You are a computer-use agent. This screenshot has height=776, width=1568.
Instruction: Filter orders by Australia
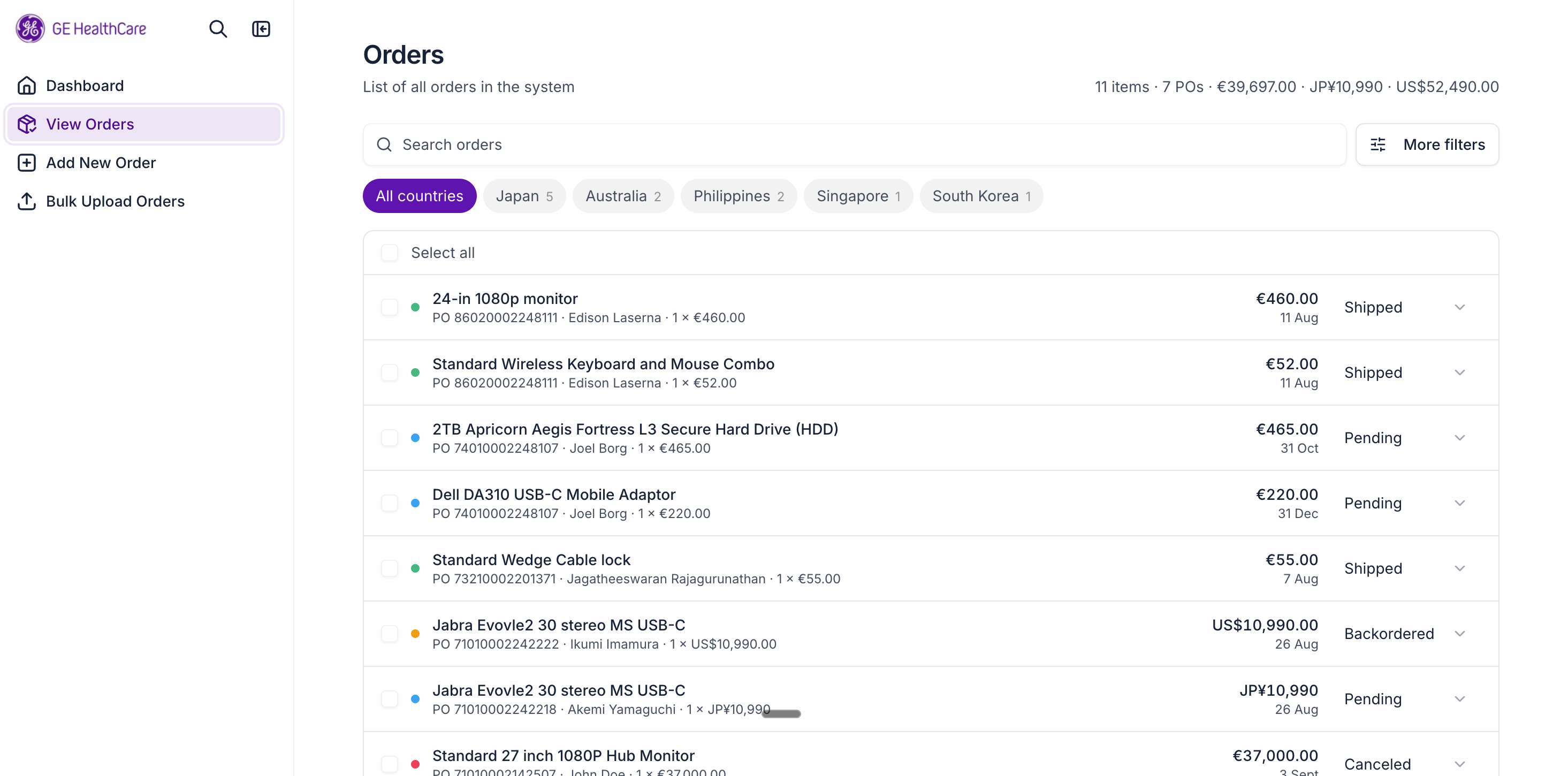pyautogui.click(x=623, y=196)
